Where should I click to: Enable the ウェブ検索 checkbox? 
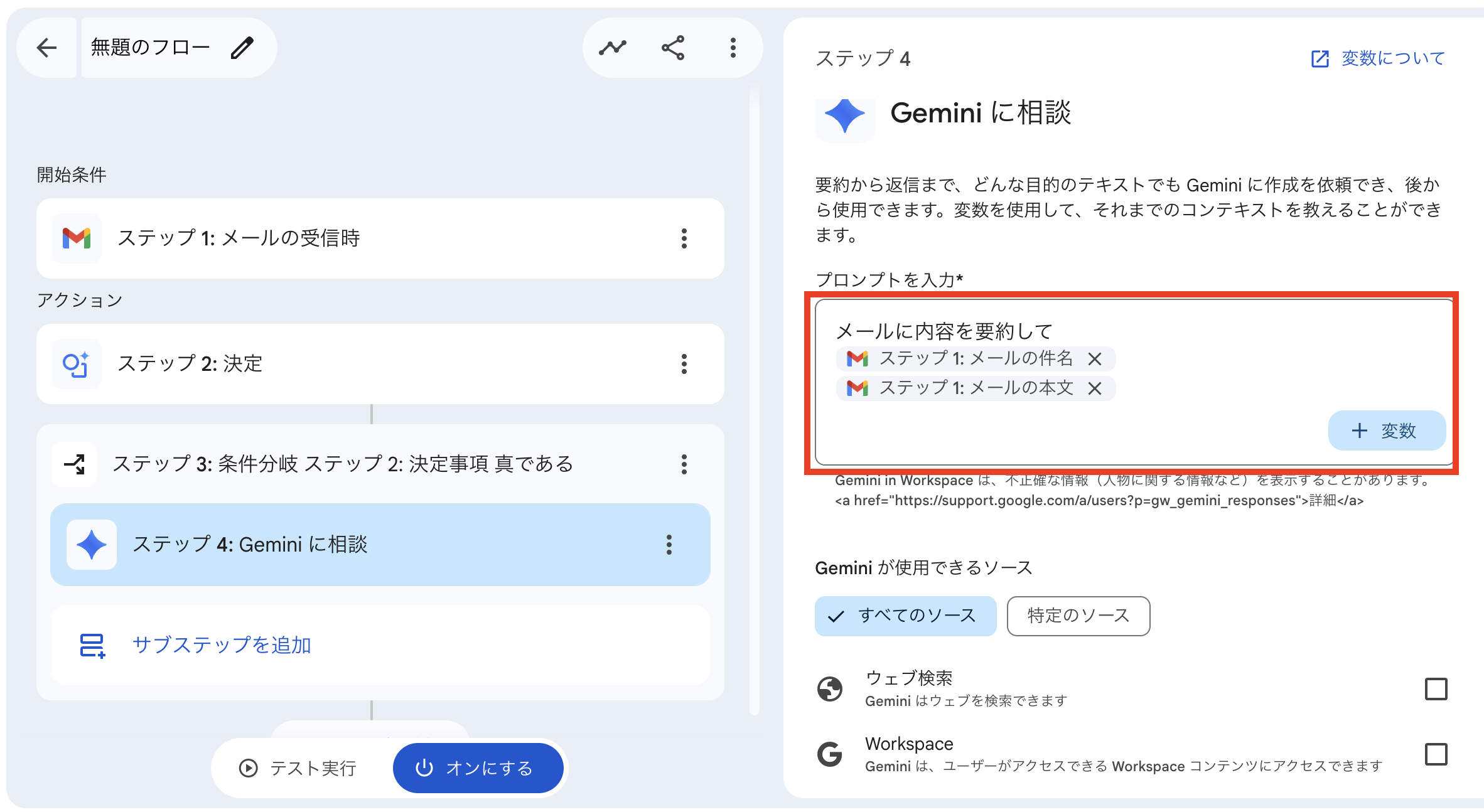click(x=1436, y=689)
